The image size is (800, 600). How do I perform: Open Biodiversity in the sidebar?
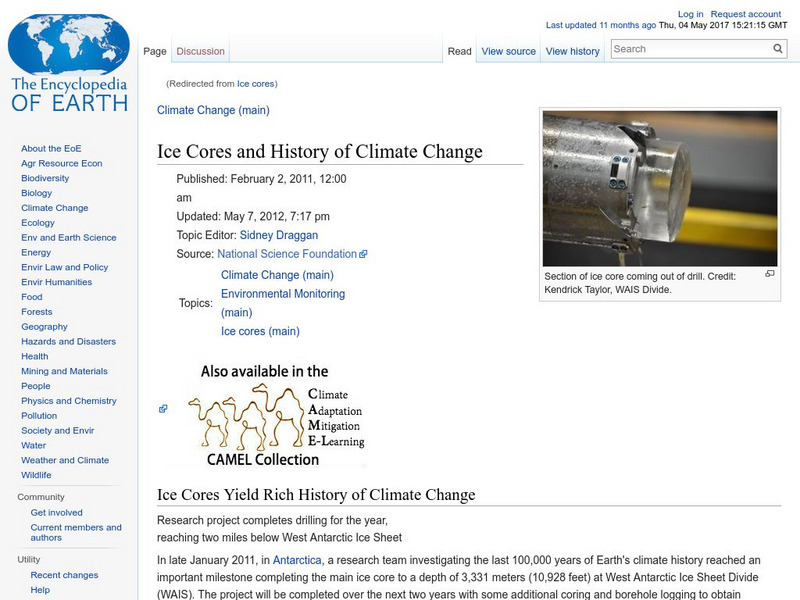point(46,178)
